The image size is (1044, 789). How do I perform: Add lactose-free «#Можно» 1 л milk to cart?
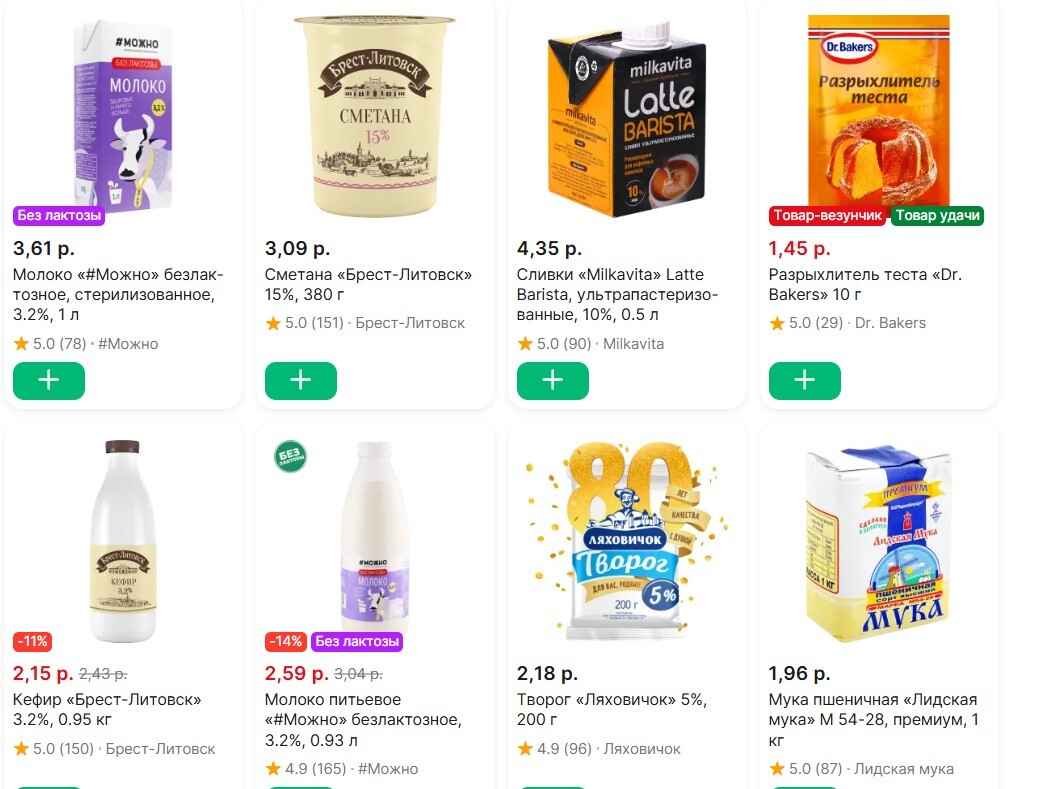click(x=49, y=381)
